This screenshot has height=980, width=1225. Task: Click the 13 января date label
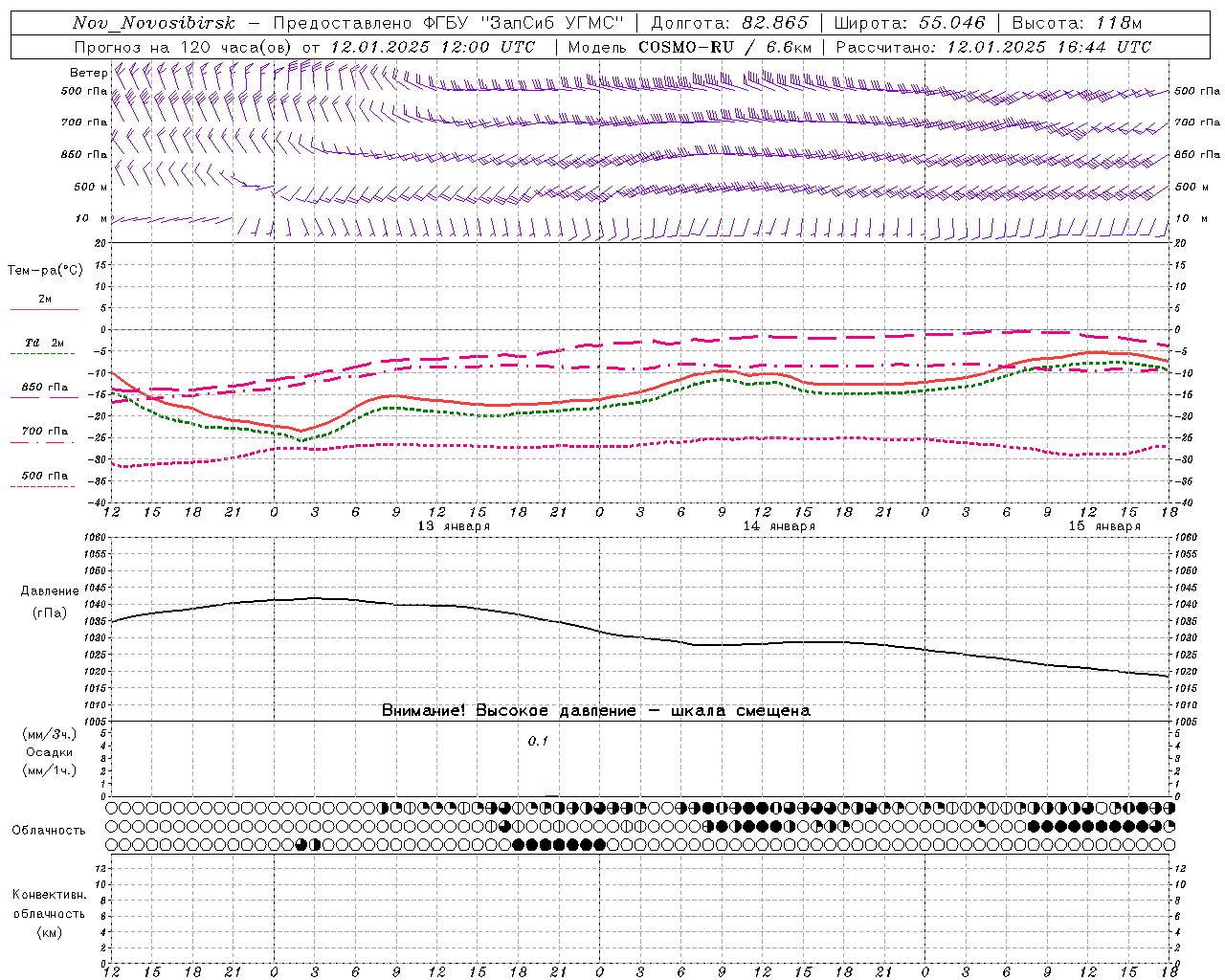[454, 525]
